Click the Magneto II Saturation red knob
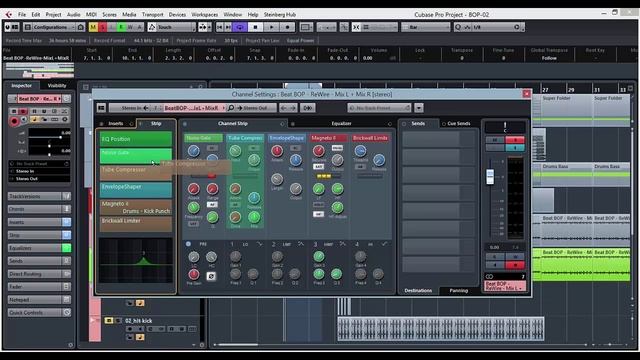 (x=319, y=151)
